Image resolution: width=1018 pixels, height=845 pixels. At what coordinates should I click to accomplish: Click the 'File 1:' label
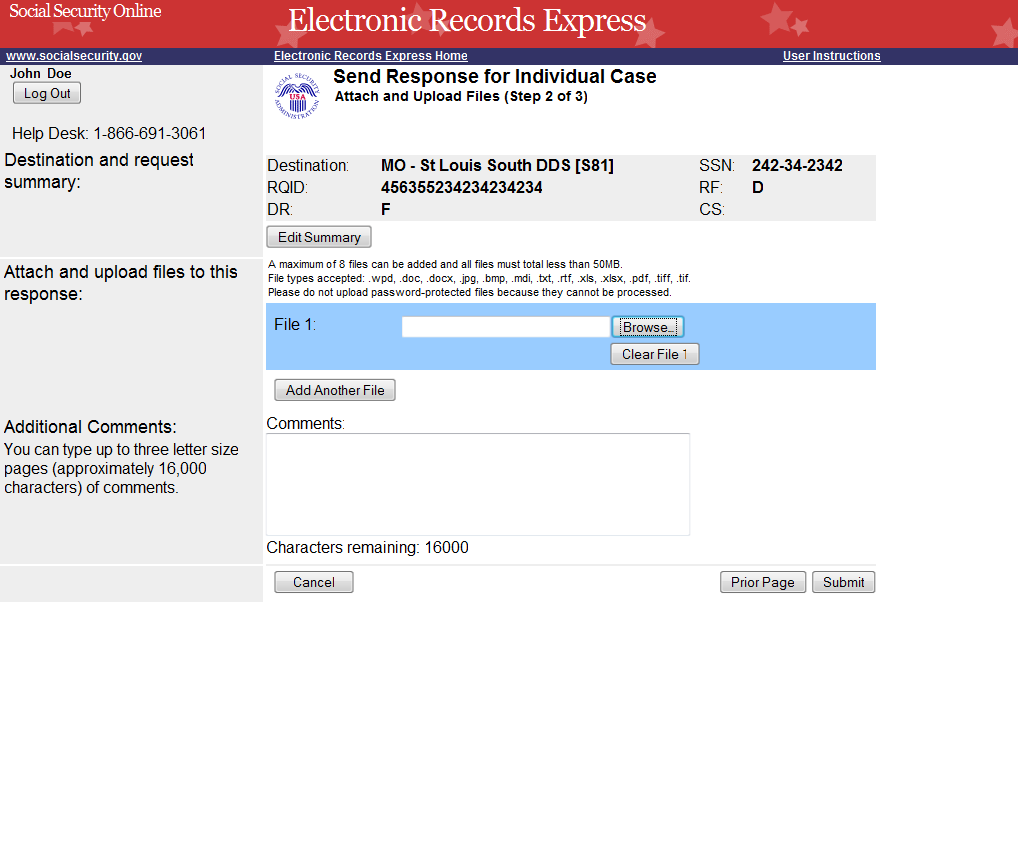click(295, 325)
